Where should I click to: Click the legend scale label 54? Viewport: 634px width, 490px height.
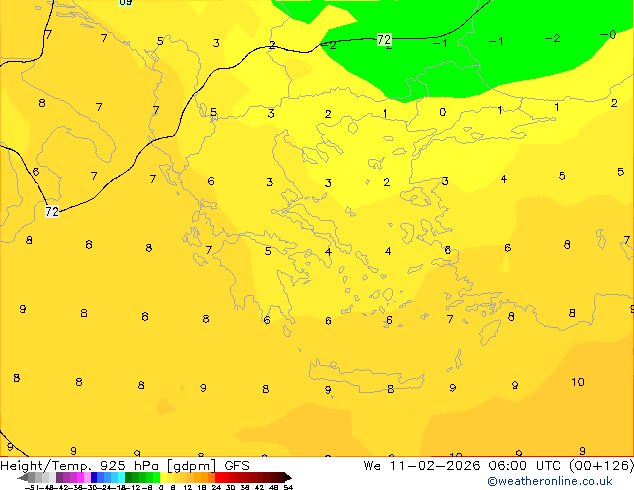point(288,487)
